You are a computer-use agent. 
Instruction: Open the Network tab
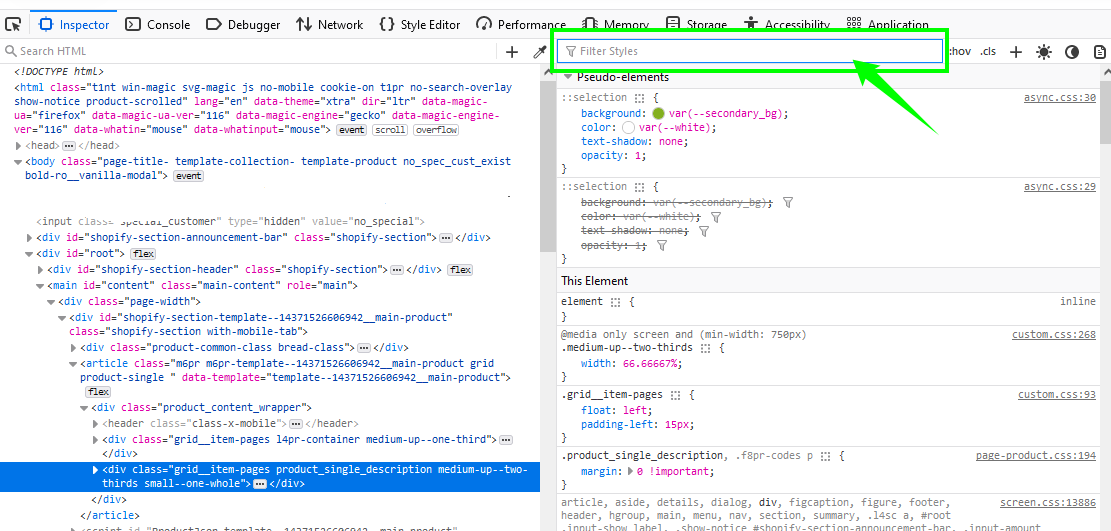pyautogui.click(x=331, y=24)
